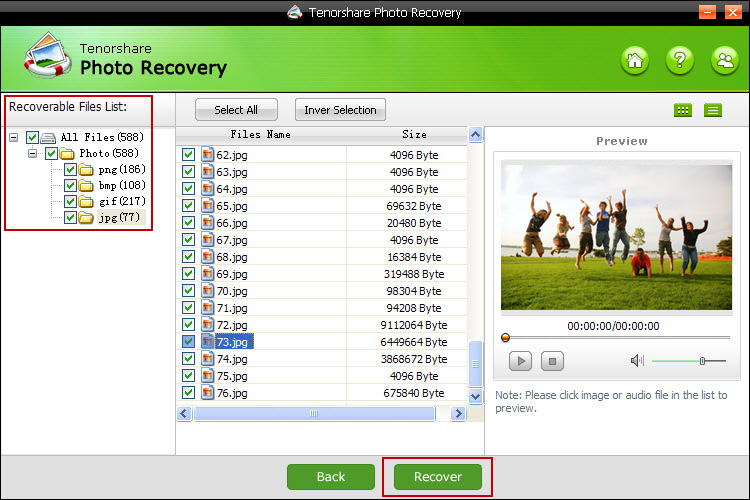Adjust the preview volume slider
750x500 pixels.
[x=703, y=360]
